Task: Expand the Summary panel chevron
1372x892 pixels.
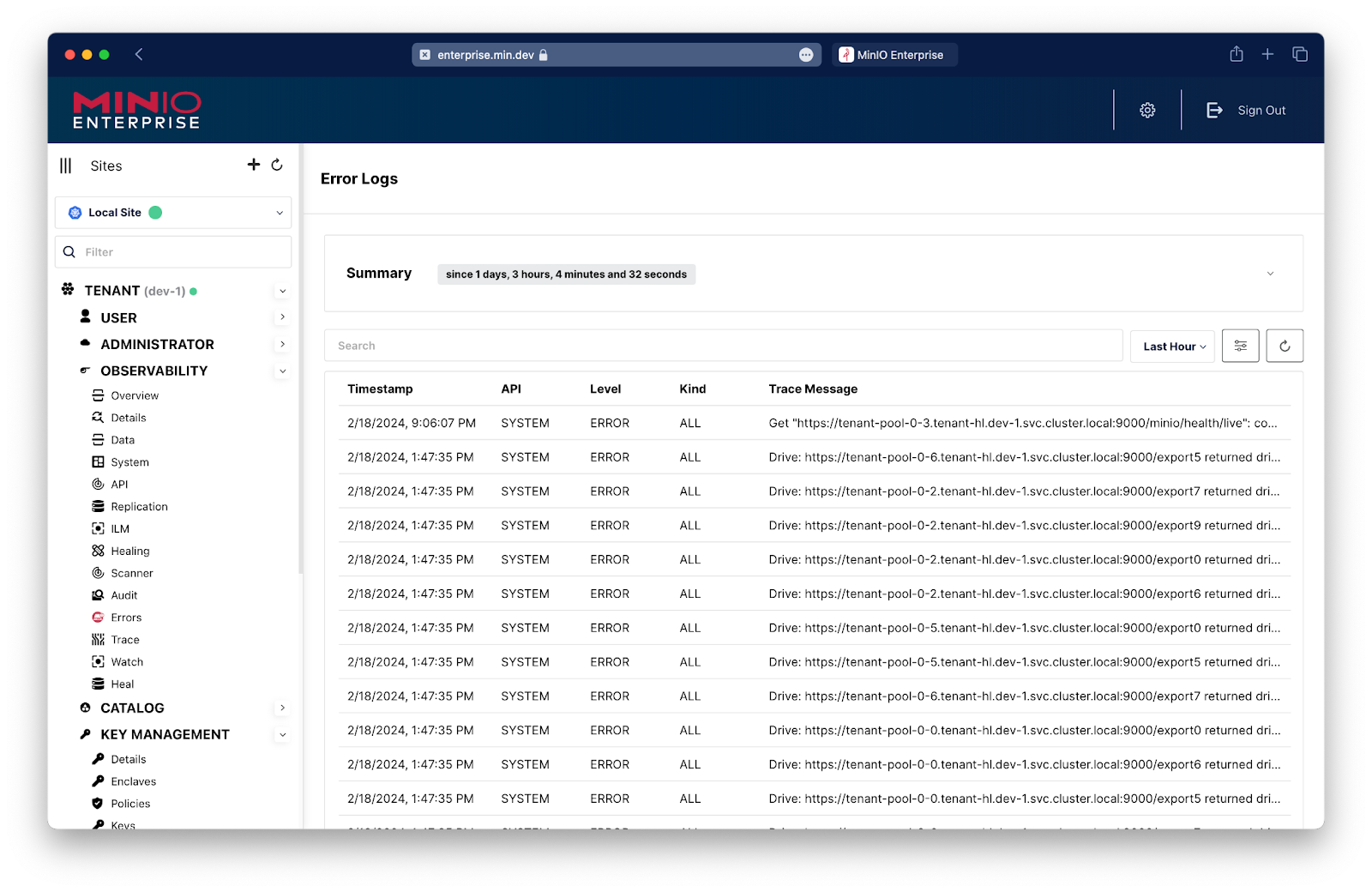Action: 1270,274
